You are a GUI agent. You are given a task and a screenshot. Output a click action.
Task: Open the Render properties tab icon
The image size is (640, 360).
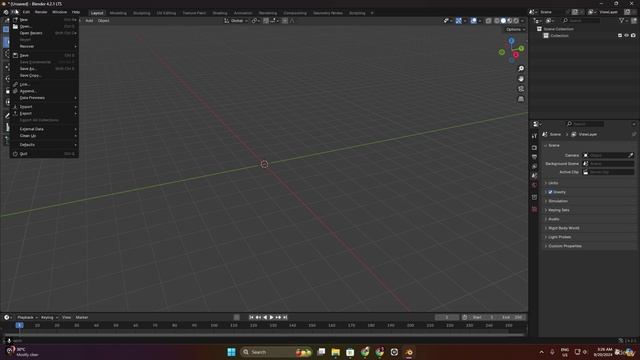(x=534, y=147)
